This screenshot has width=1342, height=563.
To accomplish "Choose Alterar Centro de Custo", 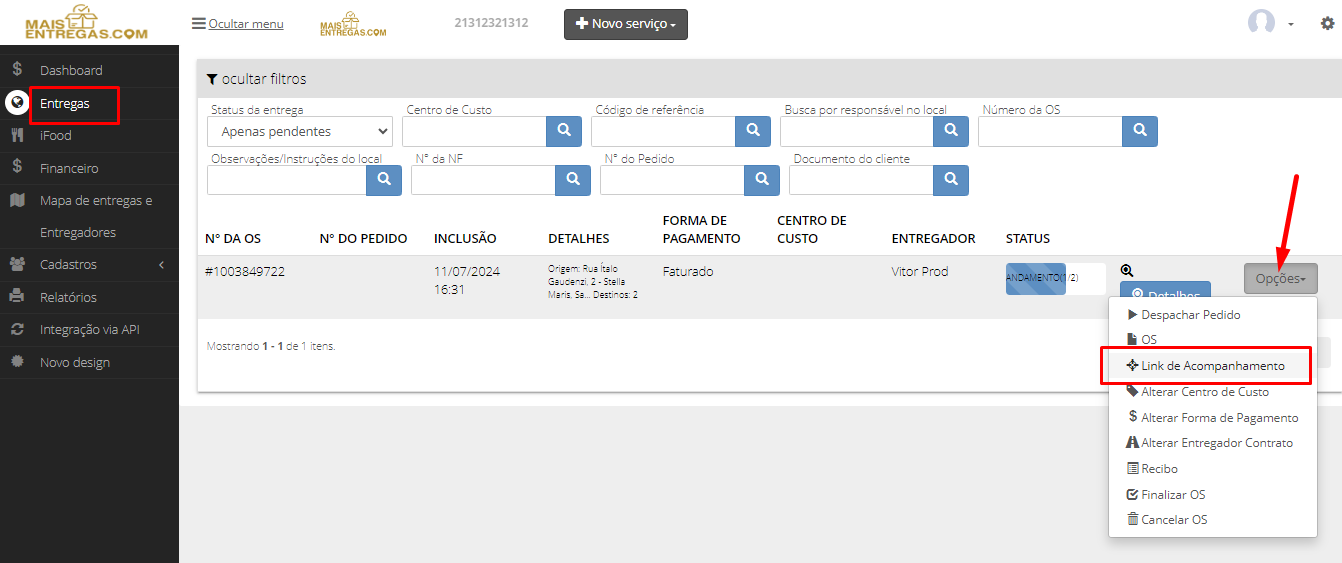I will (x=1197, y=392).
